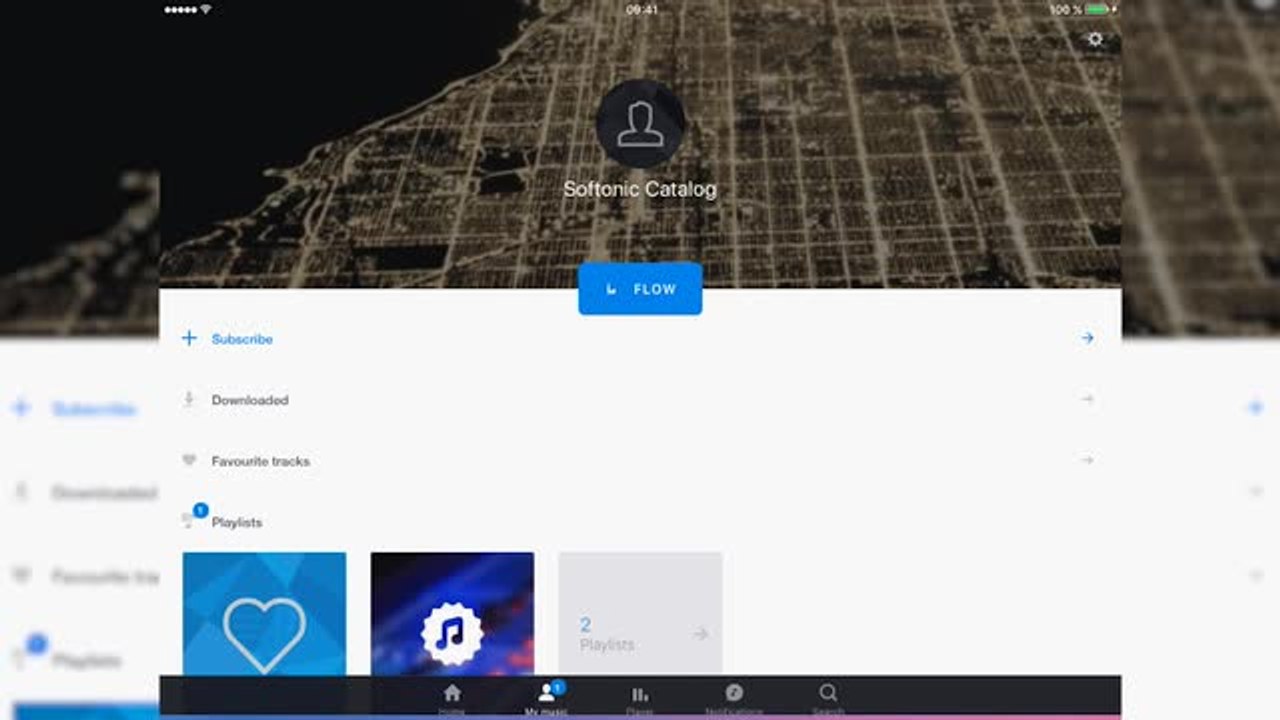This screenshot has height=720, width=1280.
Task: Click the heart icon beside Favourite tracks
Action: [x=189, y=461]
